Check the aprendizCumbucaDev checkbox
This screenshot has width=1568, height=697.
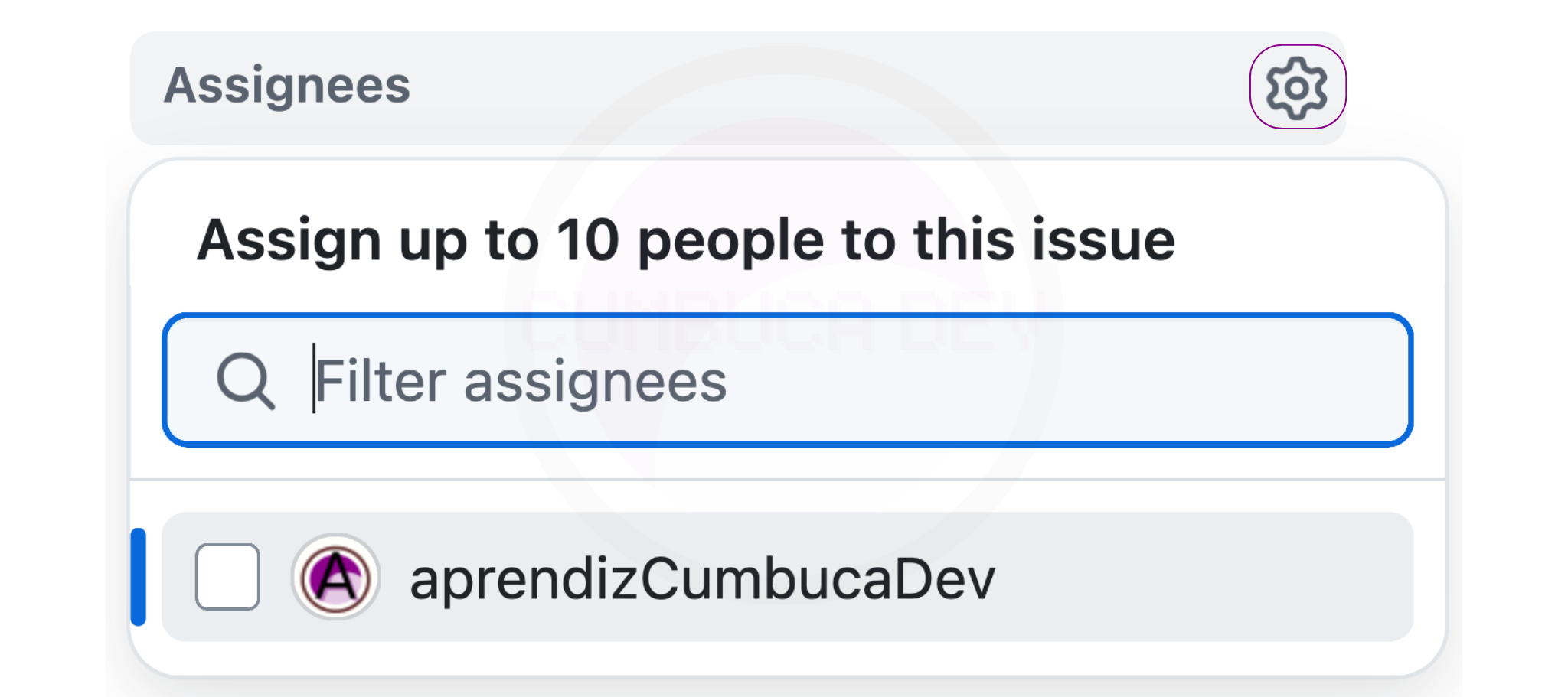[x=227, y=577]
